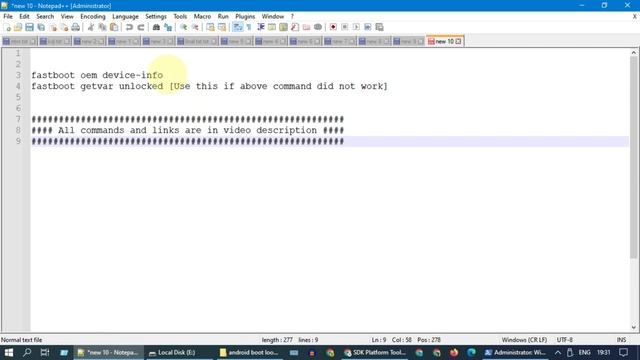Open the Run menu

(x=223, y=16)
